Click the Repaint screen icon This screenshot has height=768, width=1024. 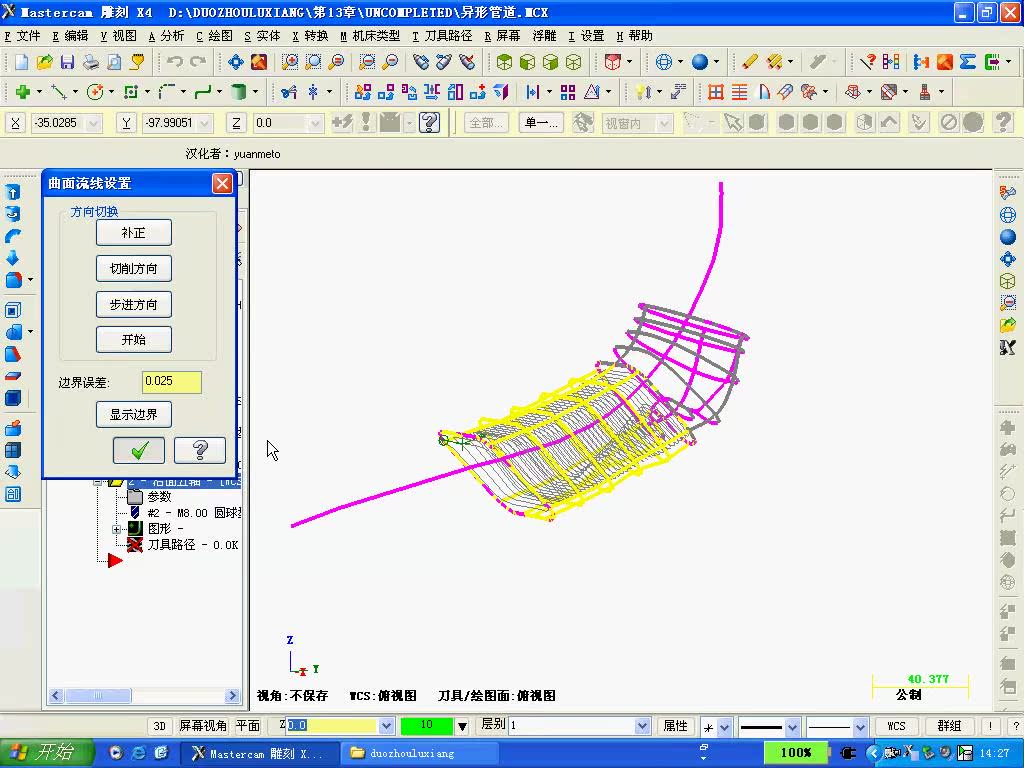pyautogui.click(x=259, y=62)
